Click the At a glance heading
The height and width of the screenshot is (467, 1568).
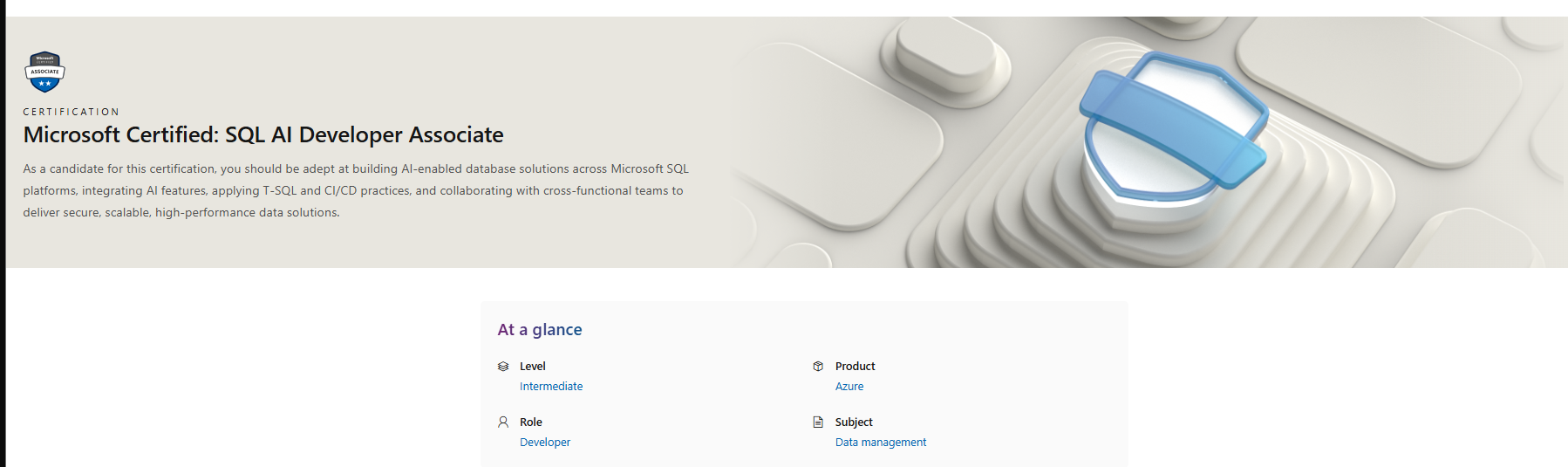click(x=540, y=330)
